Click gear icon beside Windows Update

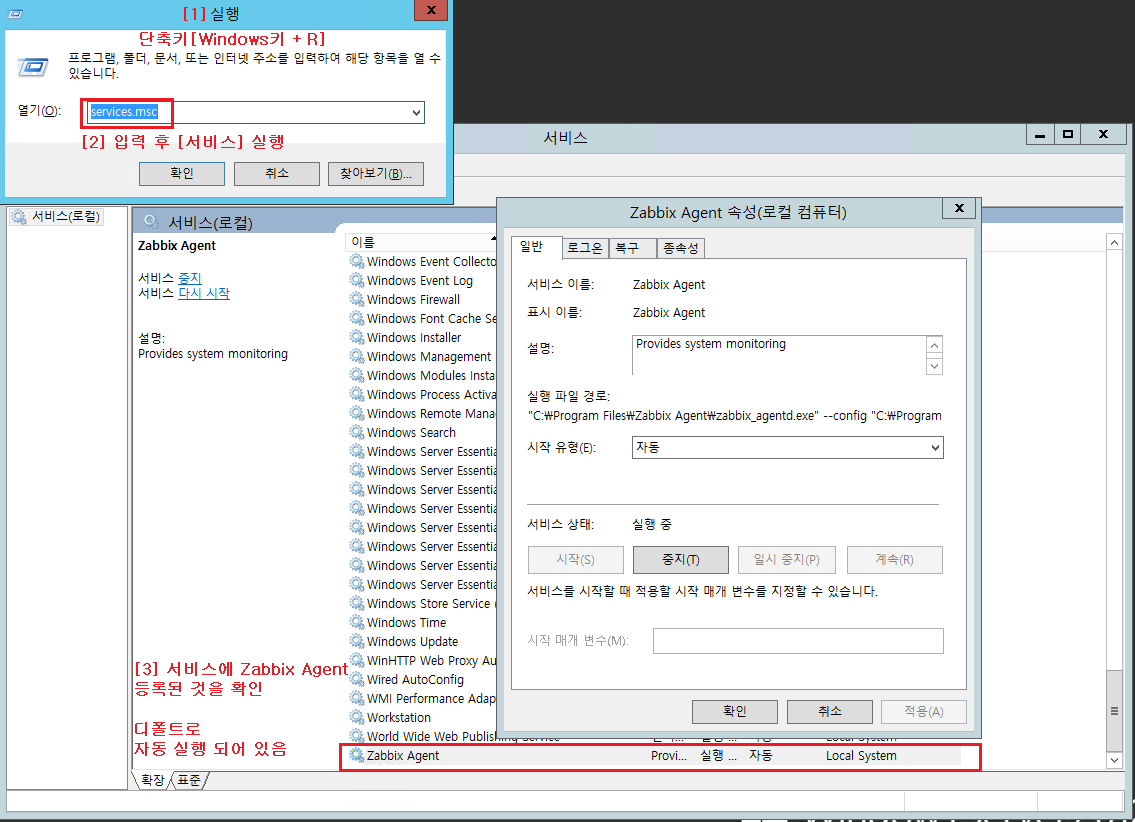[x=357, y=641]
